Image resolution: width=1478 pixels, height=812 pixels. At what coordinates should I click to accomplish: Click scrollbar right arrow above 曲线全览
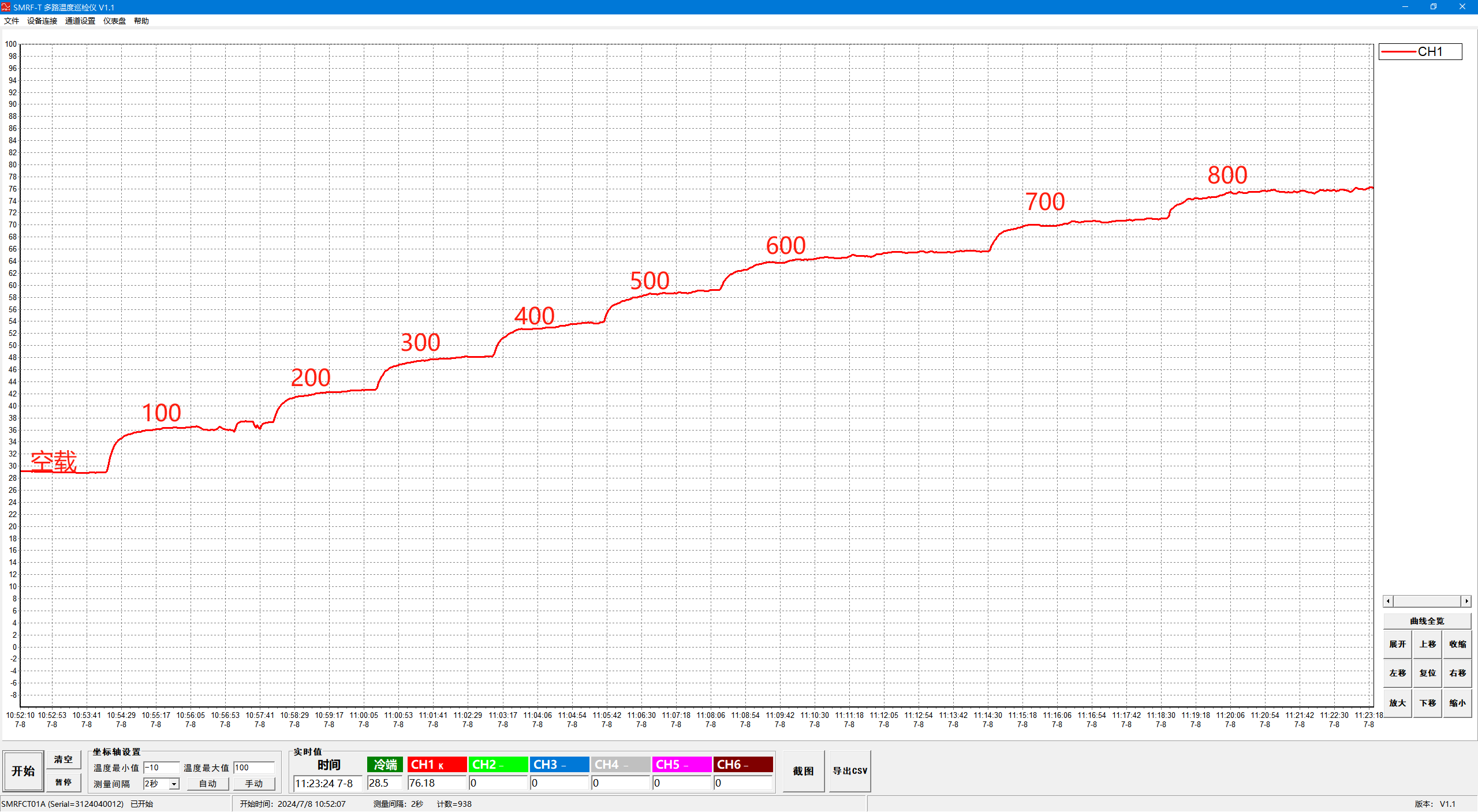[1466, 601]
